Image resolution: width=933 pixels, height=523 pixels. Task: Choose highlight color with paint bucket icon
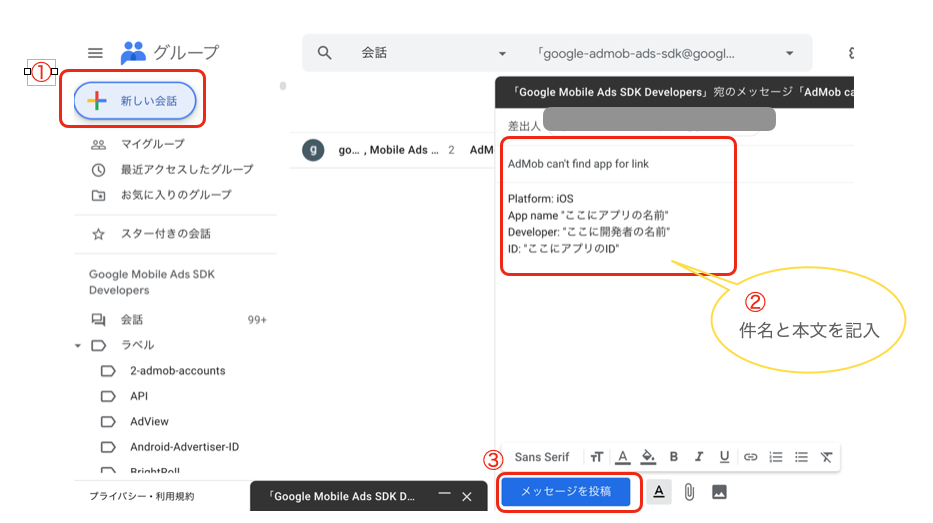(x=648, y=457)
